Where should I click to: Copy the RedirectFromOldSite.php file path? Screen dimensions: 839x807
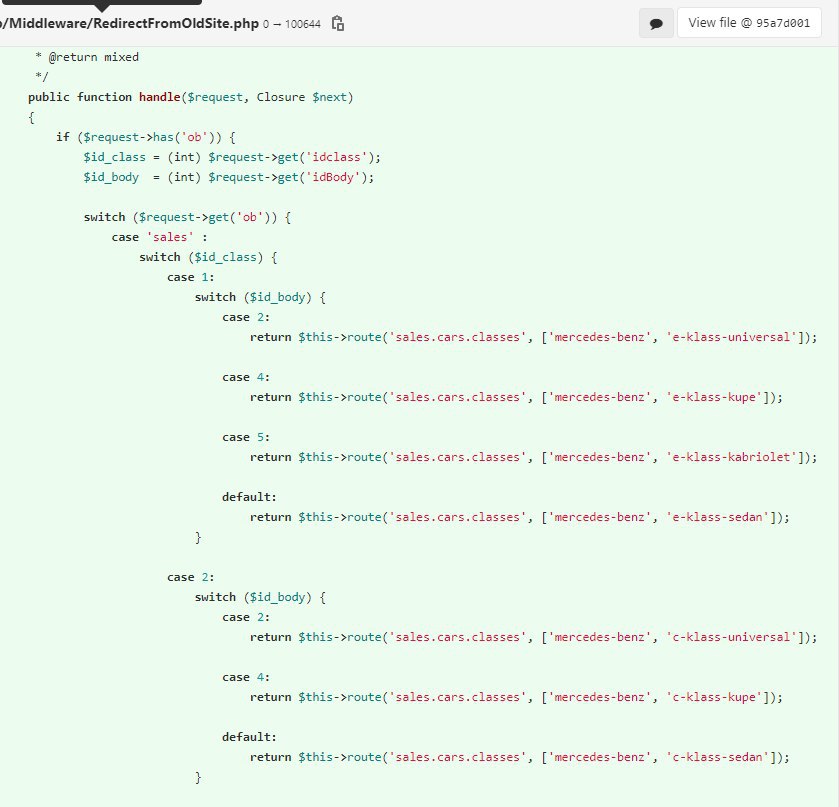(338, 24)
